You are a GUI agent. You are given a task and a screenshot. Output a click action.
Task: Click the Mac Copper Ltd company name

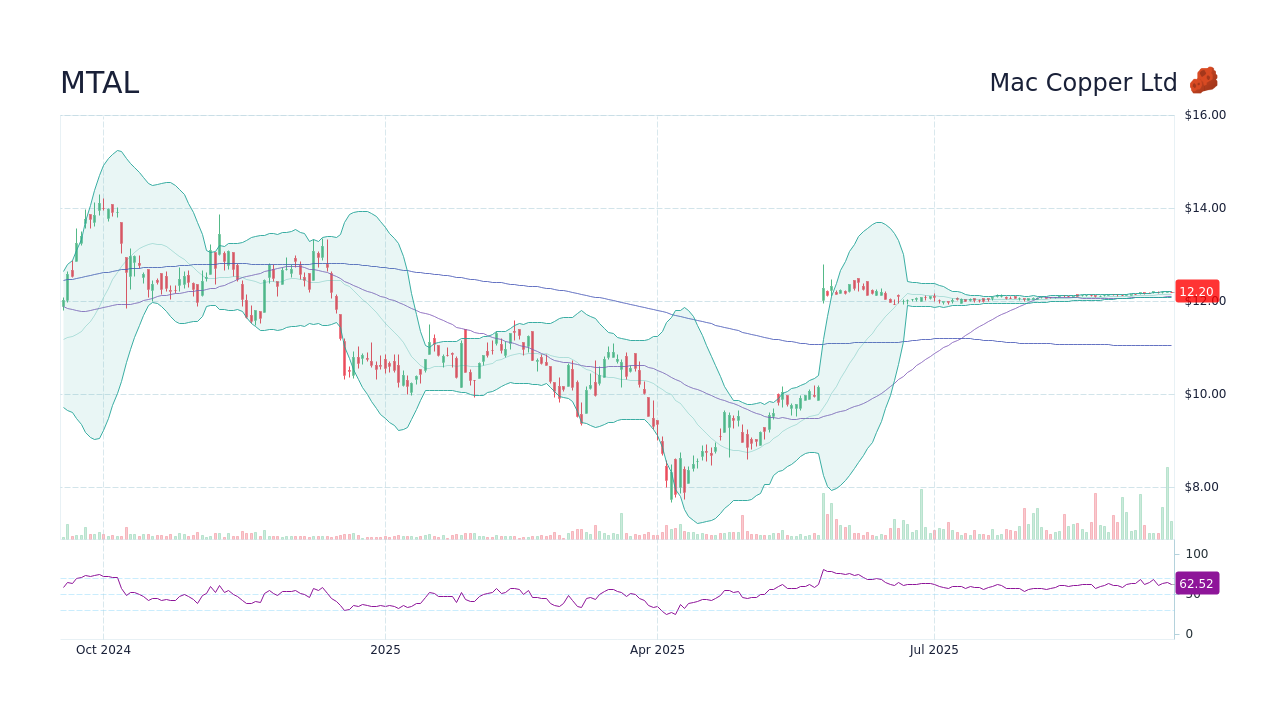[x=1083, y=82]
